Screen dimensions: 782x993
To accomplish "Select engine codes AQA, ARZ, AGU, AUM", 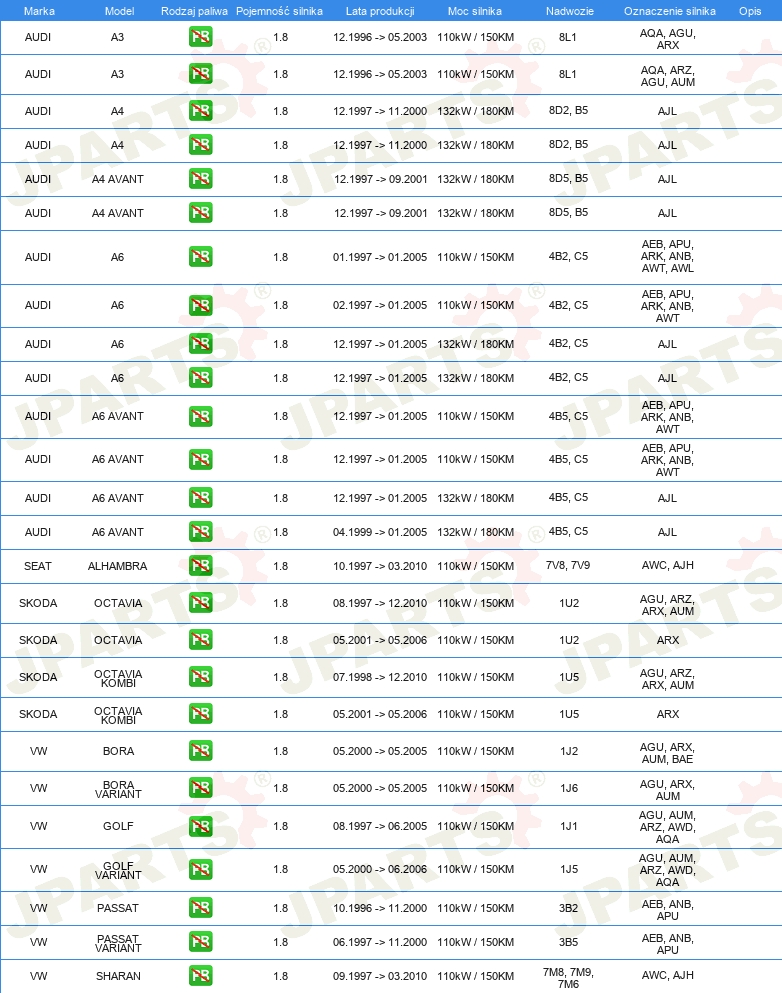I will click(667, 76).
